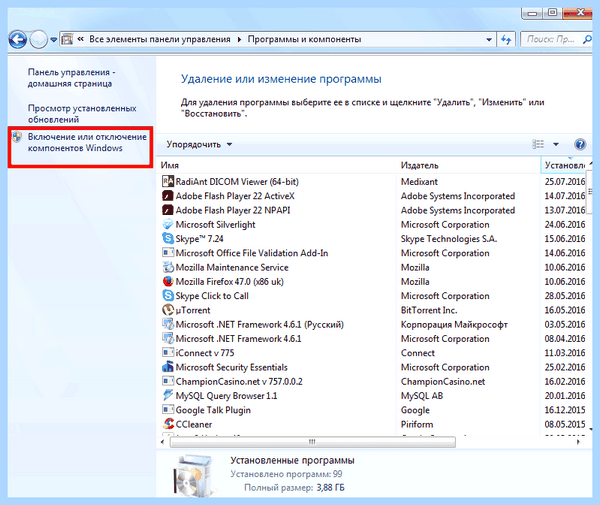Click the Refresh button beside the address bar
This screenshot has width=600, height=505.
click(506, 39)
